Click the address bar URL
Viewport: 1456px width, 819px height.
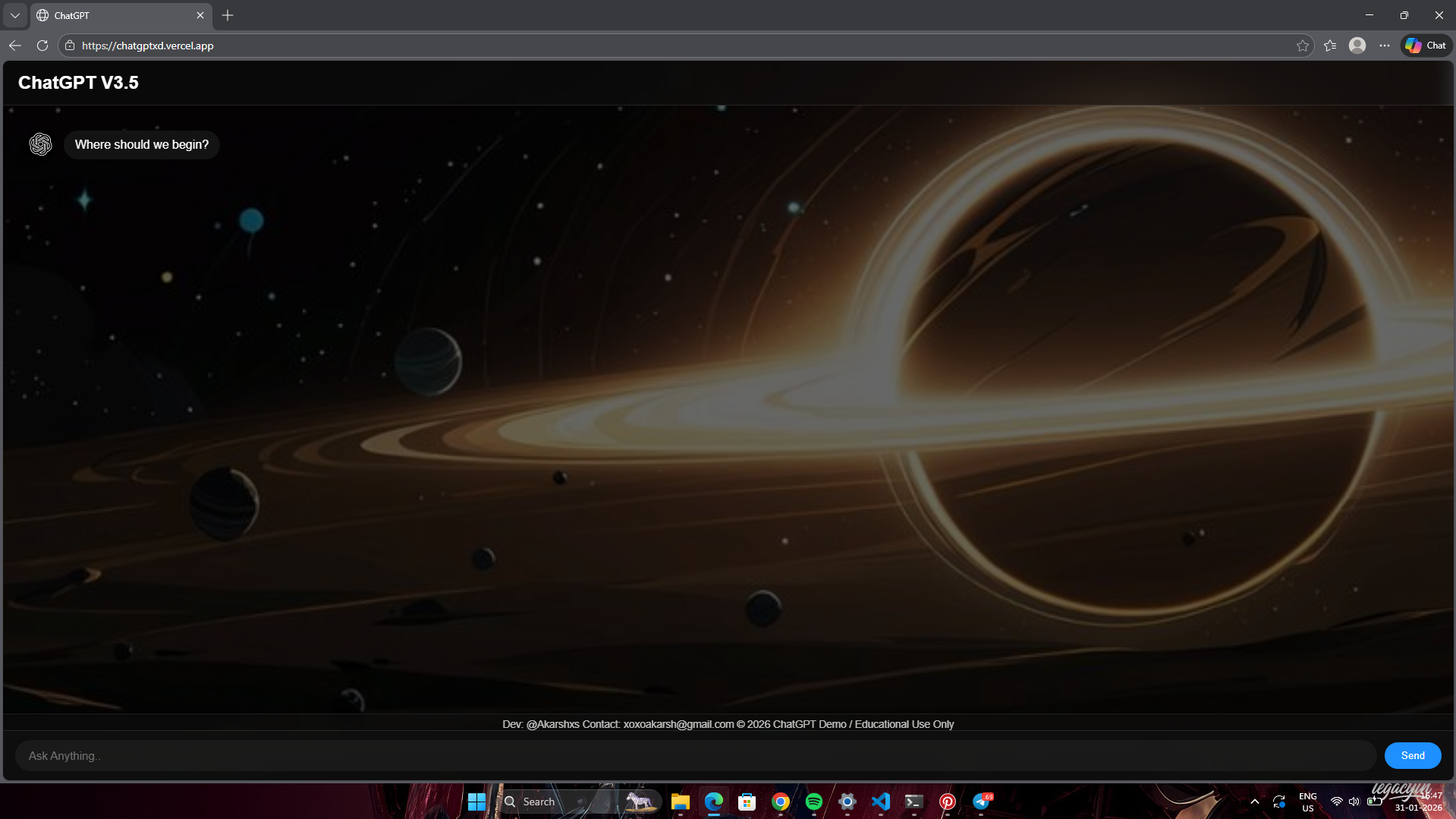tap(148, 46)
